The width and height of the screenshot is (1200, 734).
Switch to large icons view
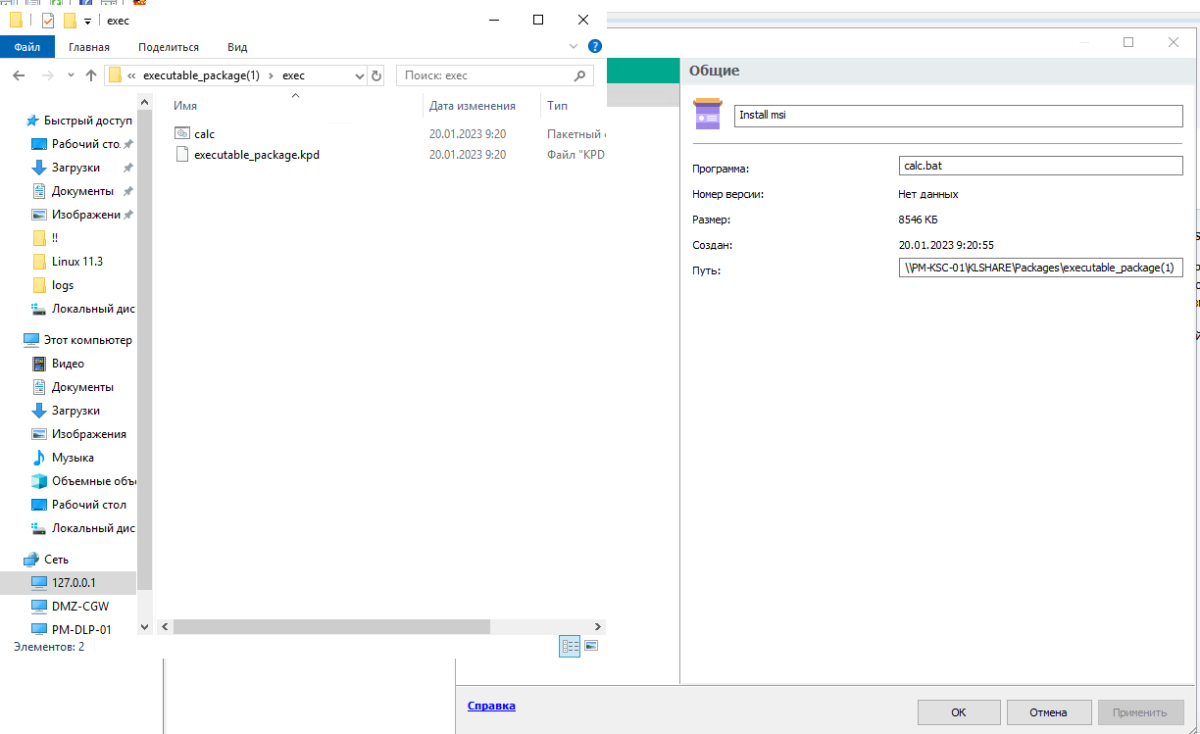591,647
